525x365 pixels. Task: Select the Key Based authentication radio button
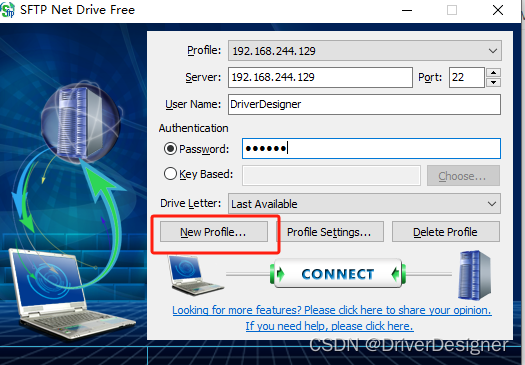coord(170,174)
